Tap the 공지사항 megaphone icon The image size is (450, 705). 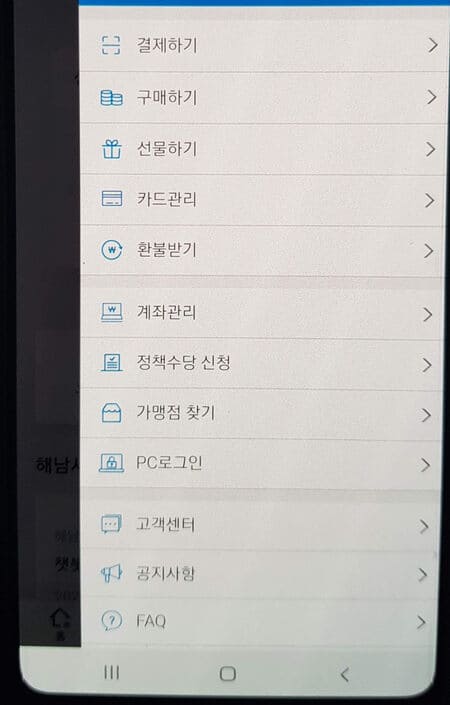point(111,573)
